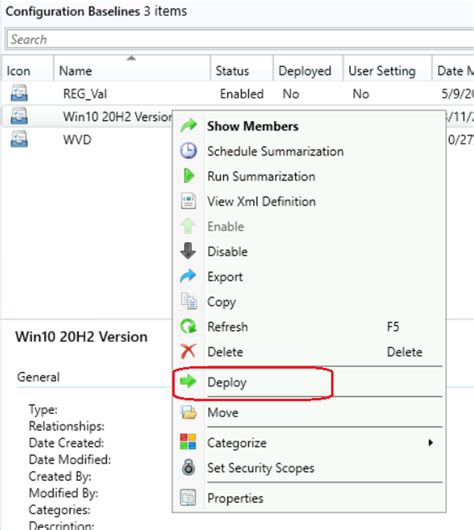
Task: Click the colorful Categorize squares icon
Action: pyautogui.click(x=188, y=442)
